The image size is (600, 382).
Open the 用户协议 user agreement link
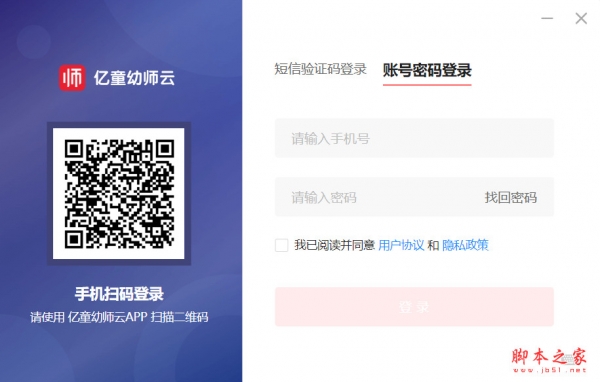click(x=401, y=245)
